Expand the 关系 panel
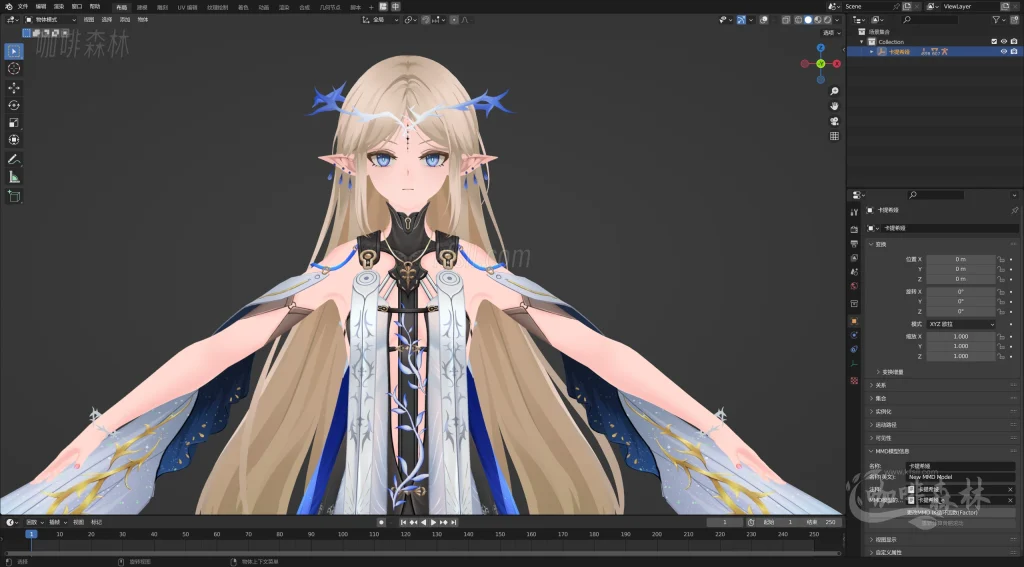1024x567 pixels. pyautogui.click(x=879, y=385)
